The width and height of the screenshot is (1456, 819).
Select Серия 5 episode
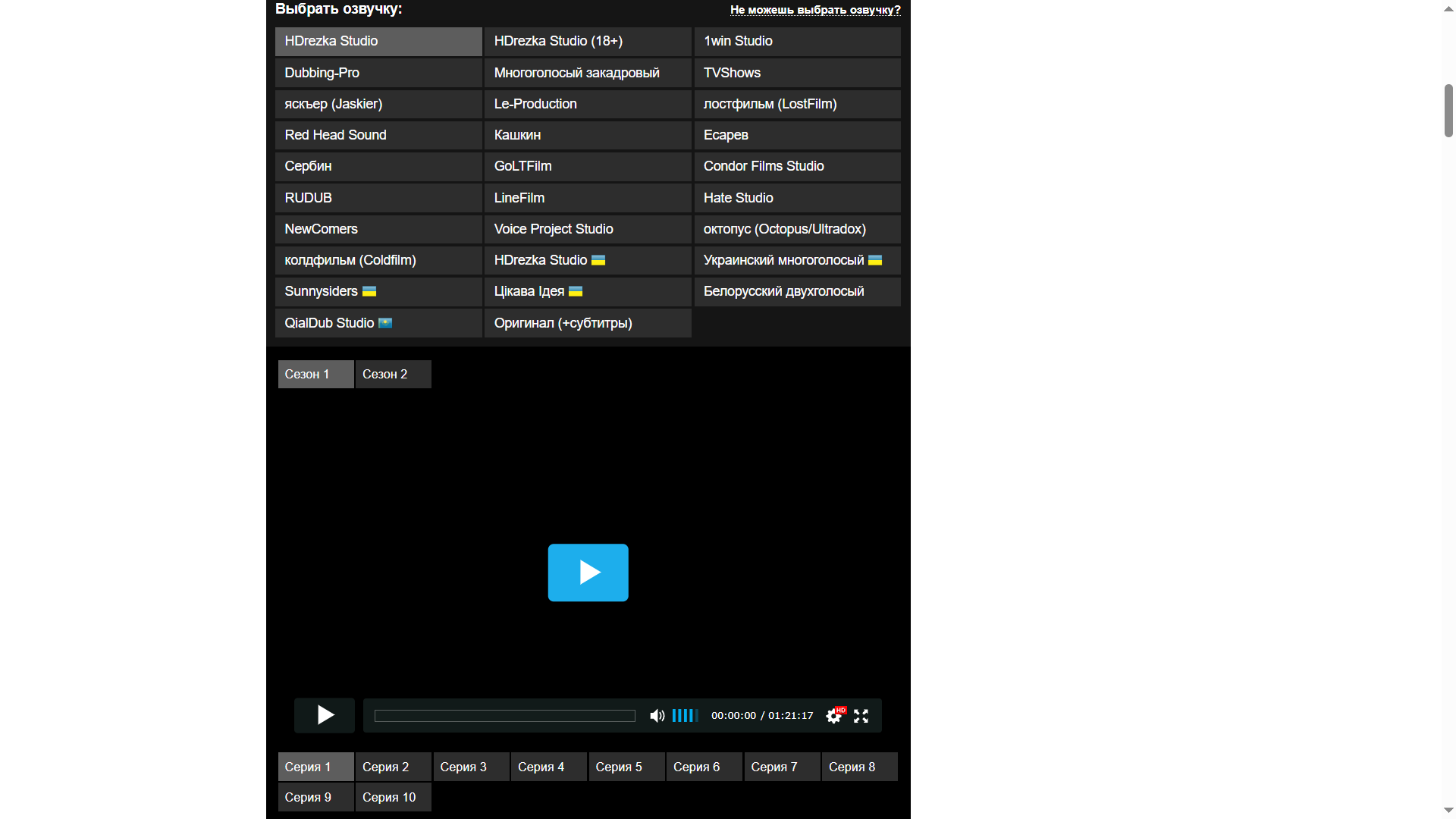click(626, 767)
